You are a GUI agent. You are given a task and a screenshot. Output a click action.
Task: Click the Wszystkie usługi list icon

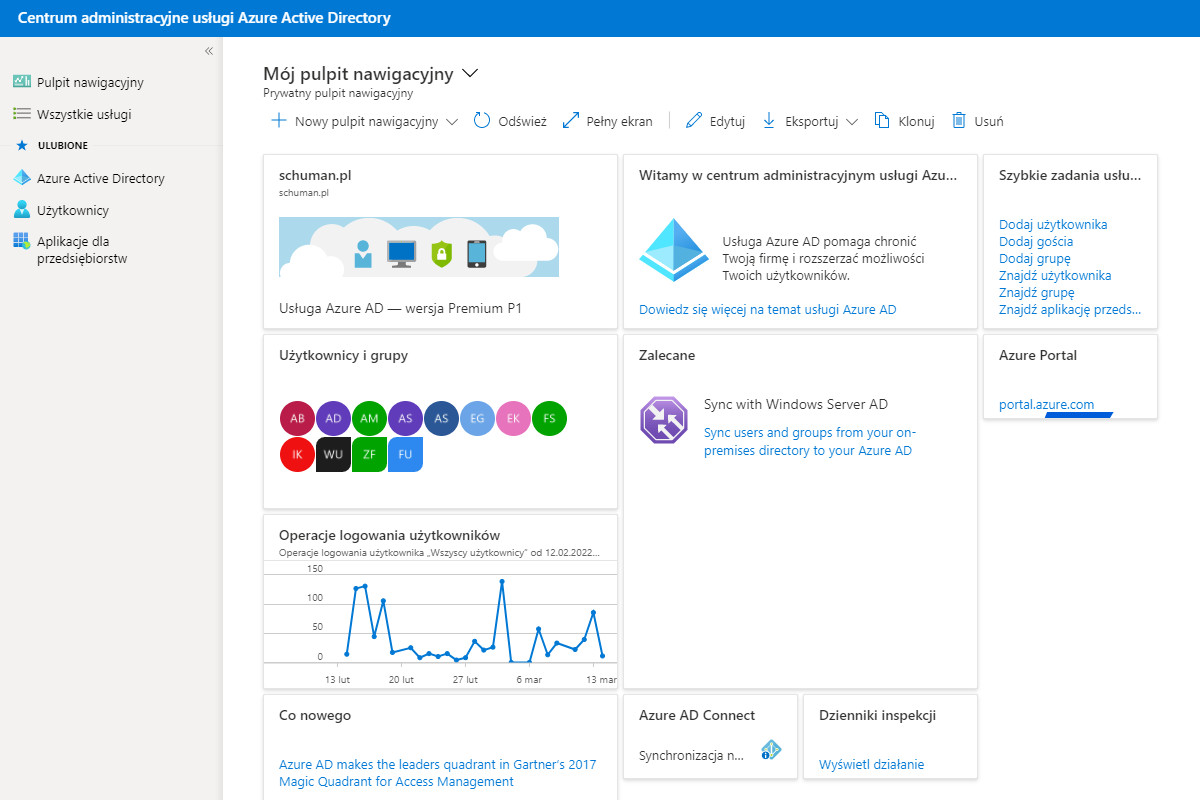click(22, 114)
